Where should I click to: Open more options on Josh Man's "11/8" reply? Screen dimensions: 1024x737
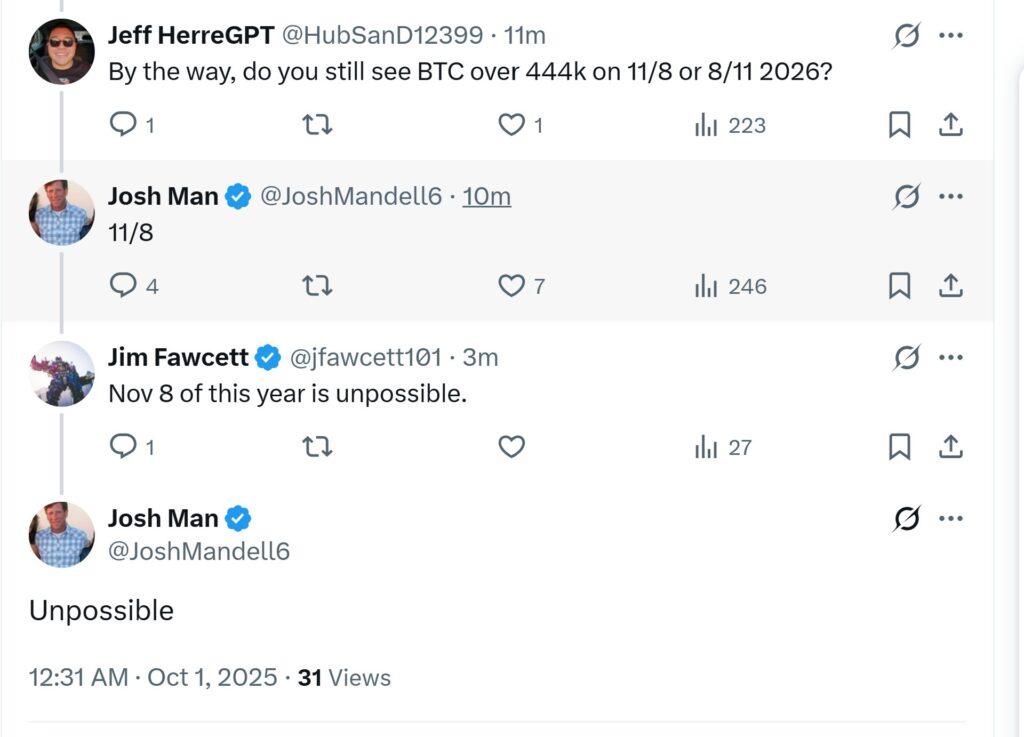click(x=951, y=196)
